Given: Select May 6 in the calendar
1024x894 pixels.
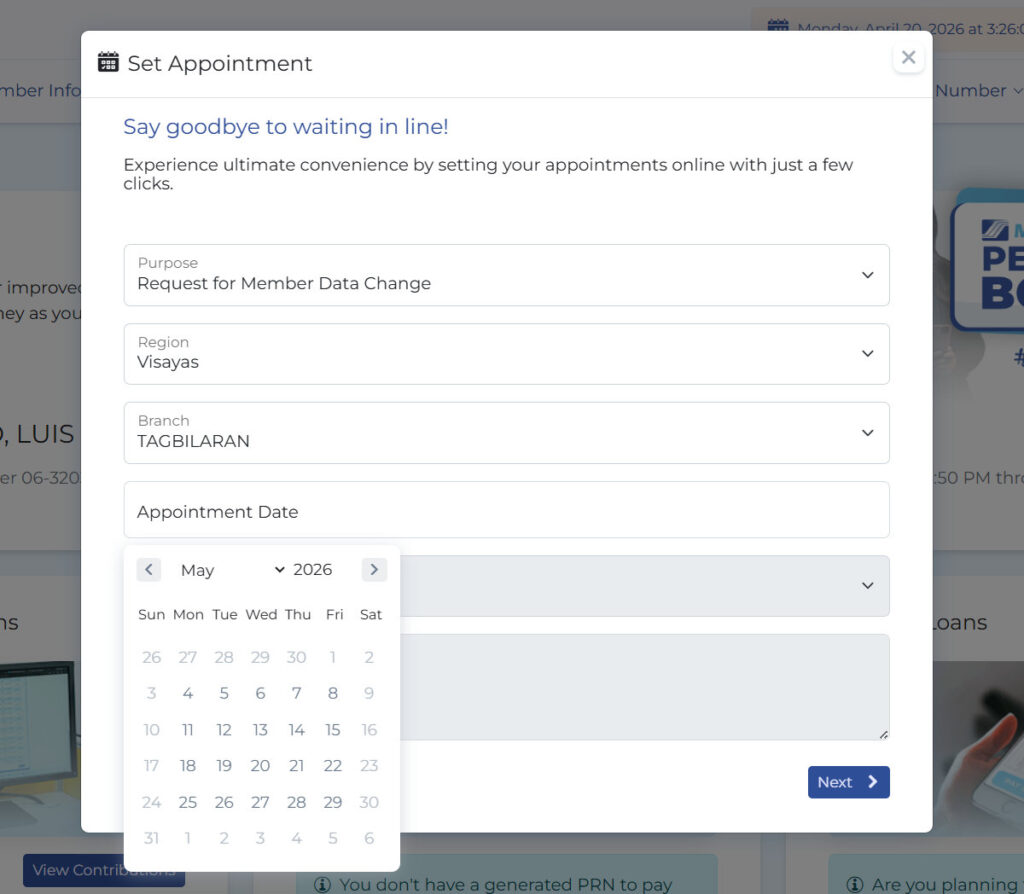Looking at the screenshot, I should pyautogui.click(x=260, y=694).
